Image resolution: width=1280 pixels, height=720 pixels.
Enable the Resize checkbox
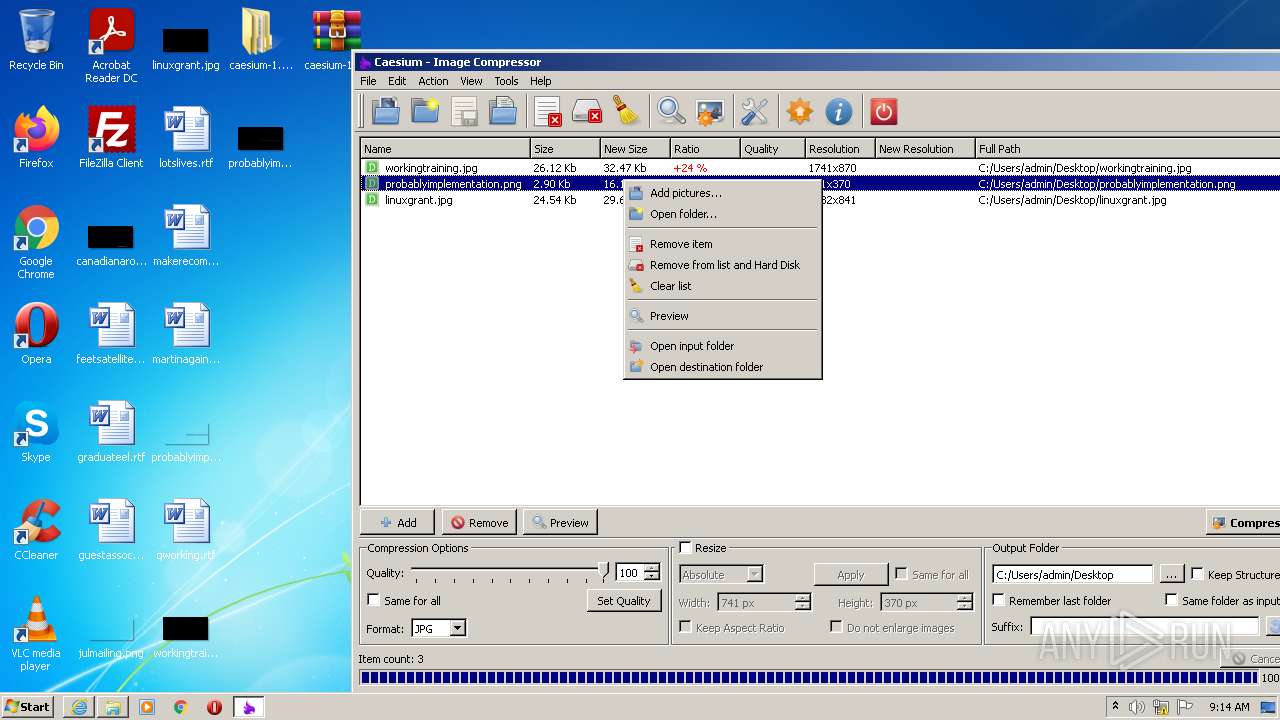click(x=685, y=548)
